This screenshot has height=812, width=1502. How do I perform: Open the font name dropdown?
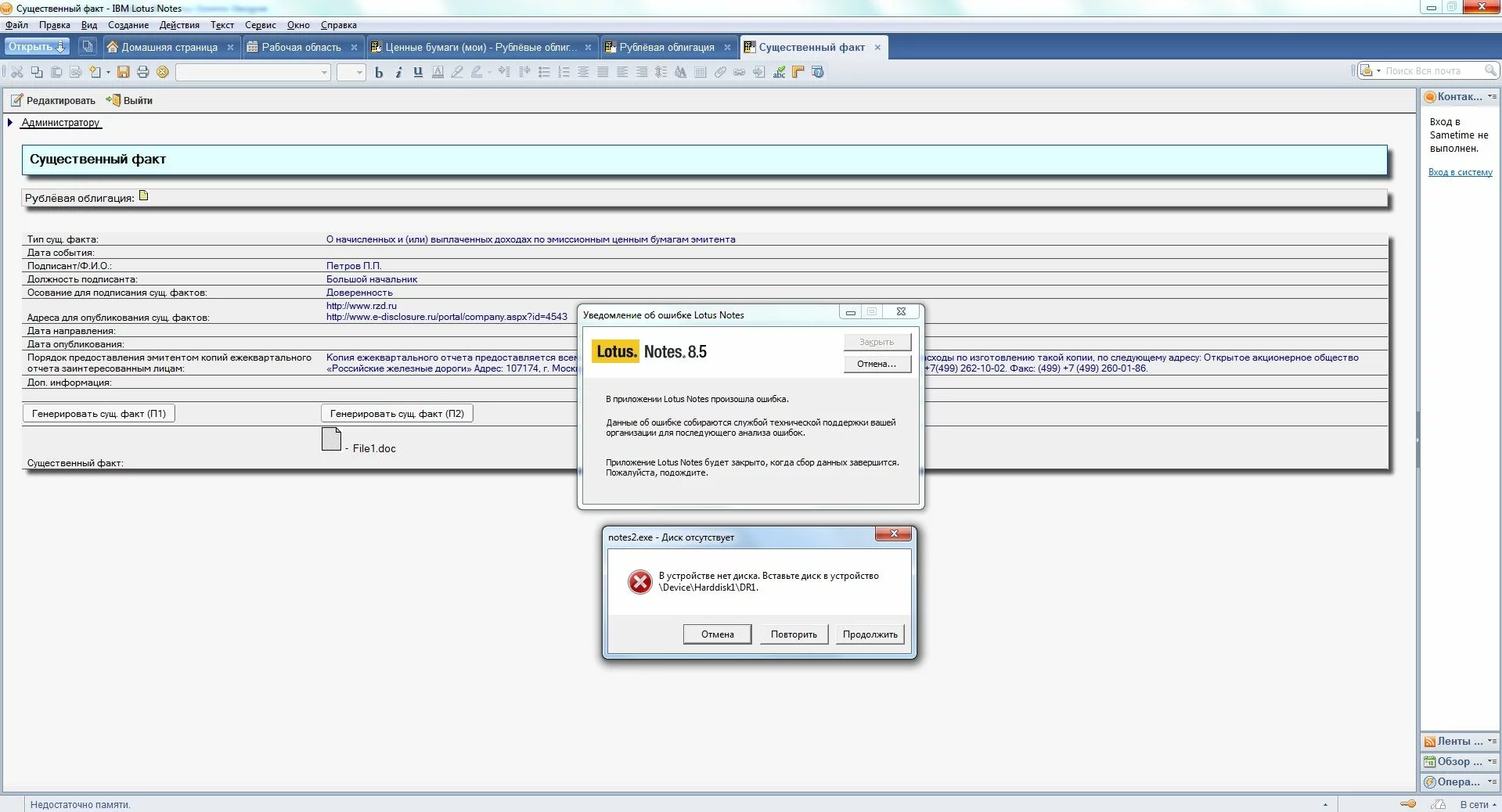click(x=324, y=72)
